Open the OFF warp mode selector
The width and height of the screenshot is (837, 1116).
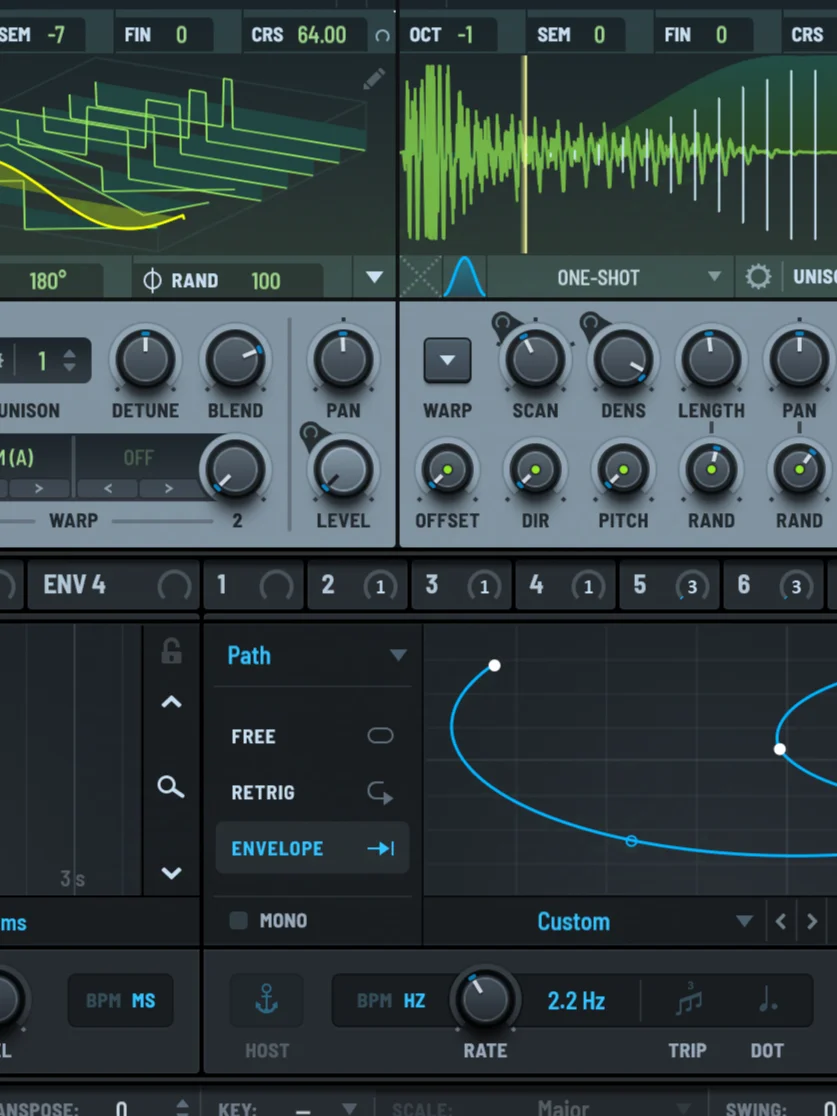(138, 457)
